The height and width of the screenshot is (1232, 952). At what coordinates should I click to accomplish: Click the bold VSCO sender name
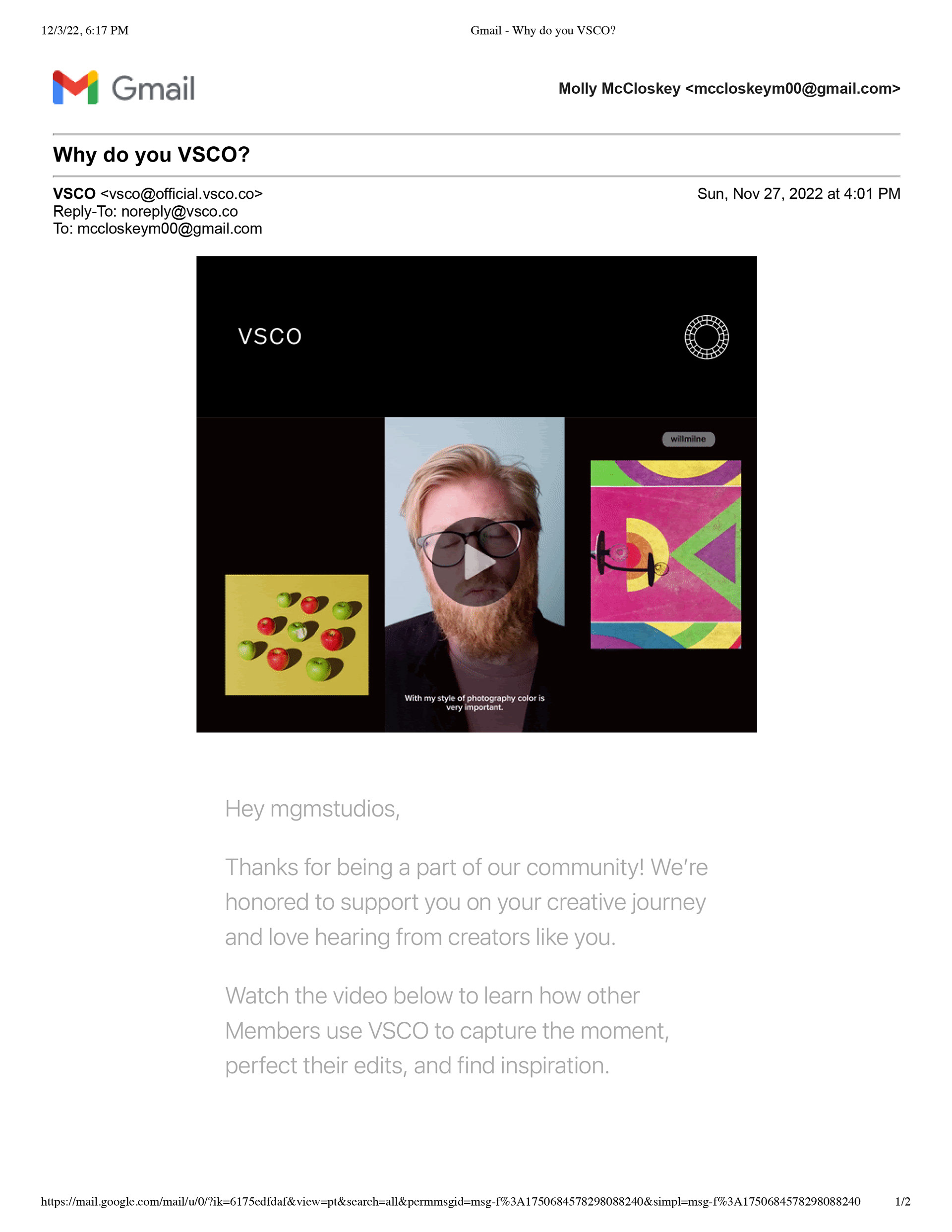[x=74, y=194]
